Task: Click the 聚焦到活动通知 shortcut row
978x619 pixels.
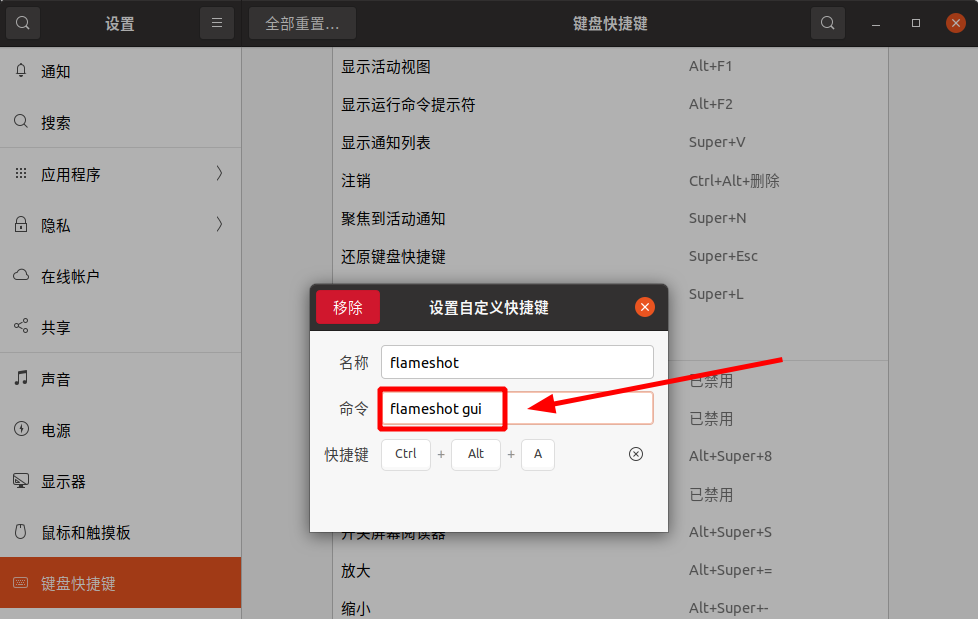Action: (610, 218)
